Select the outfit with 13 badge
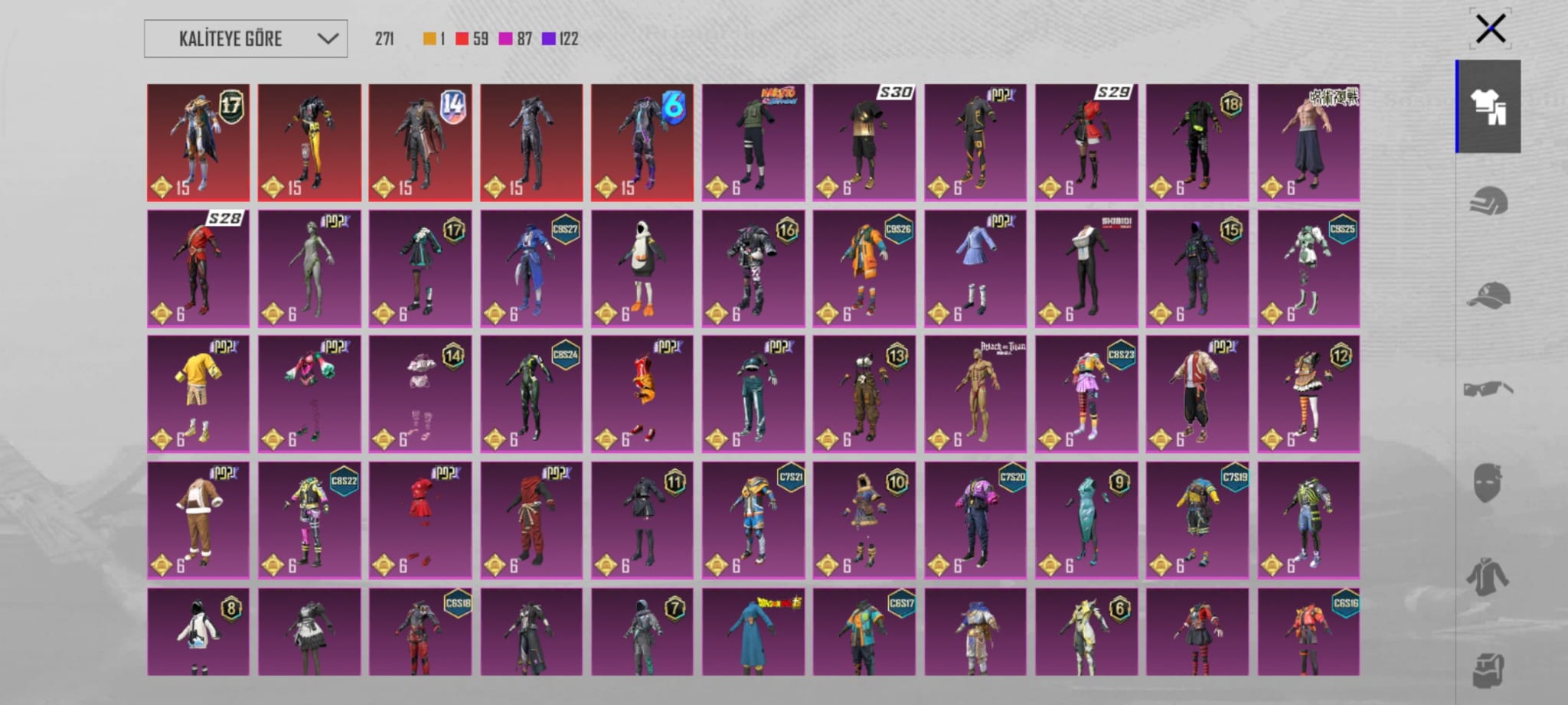 coord(864,394)
